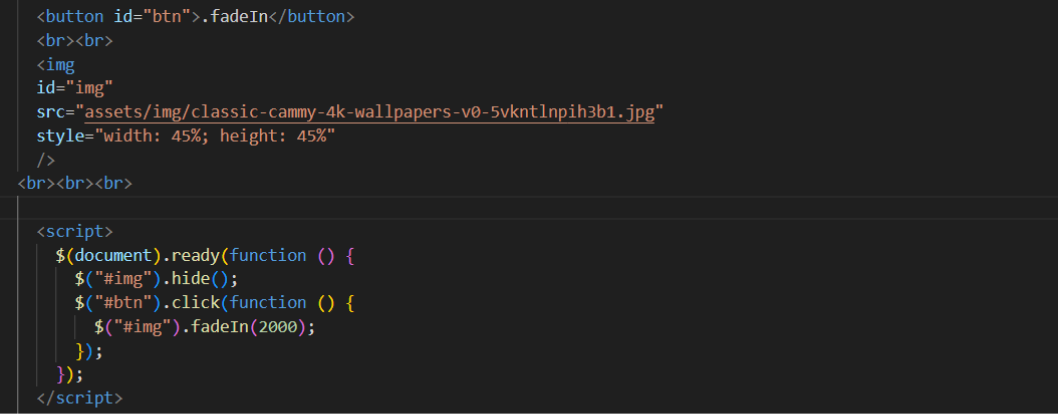Click the closing </button> tag

pos(311,17)
